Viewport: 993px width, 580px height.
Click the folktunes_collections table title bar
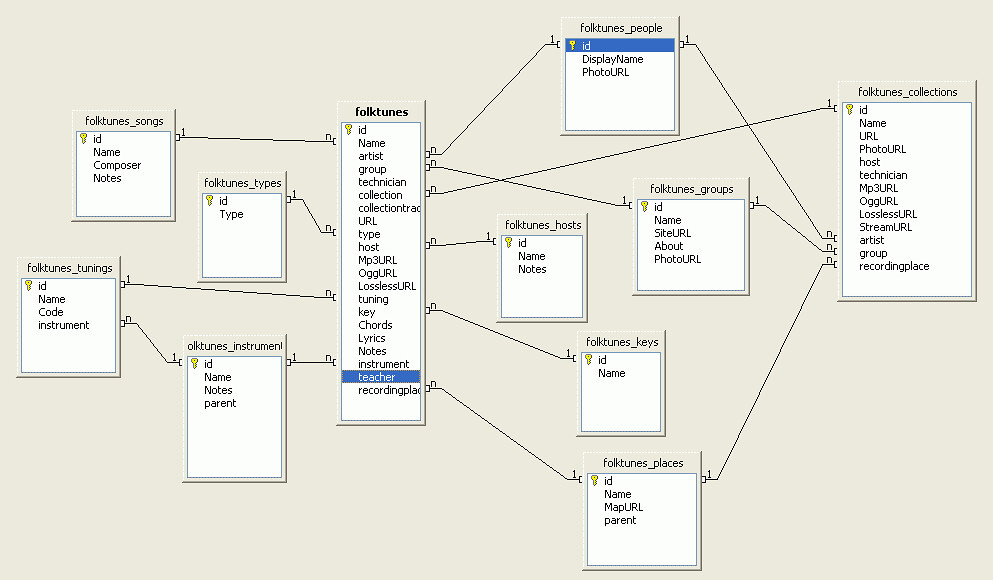click(907, 92)
